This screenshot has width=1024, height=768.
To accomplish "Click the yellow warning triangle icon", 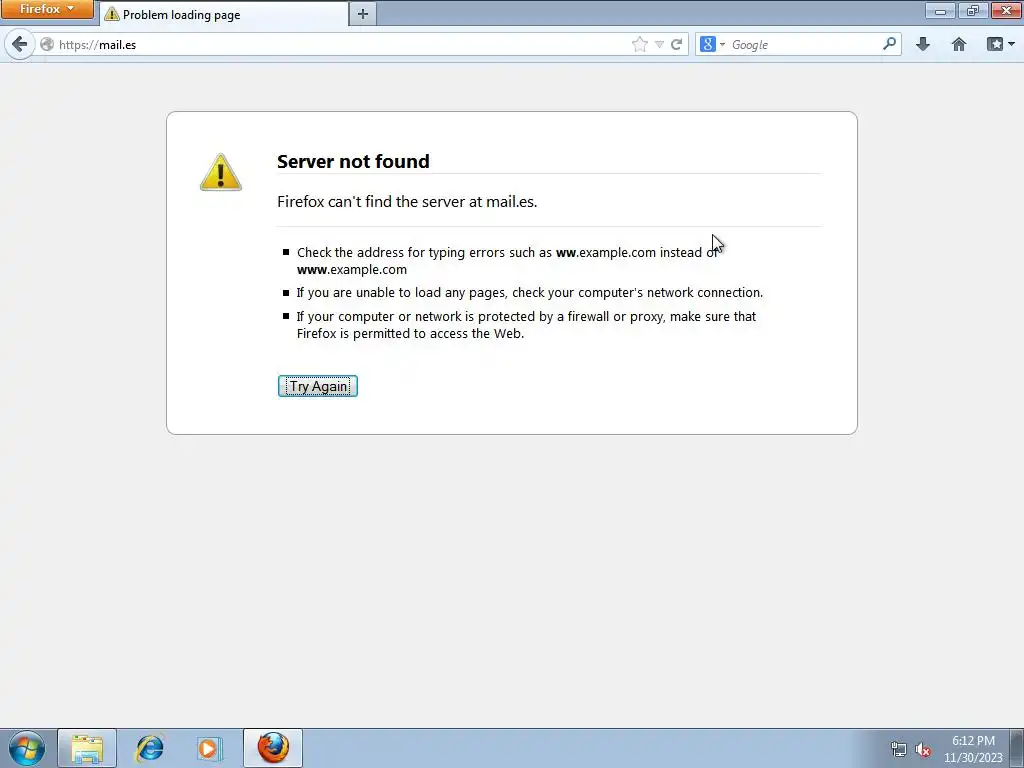I will (221, 172).
